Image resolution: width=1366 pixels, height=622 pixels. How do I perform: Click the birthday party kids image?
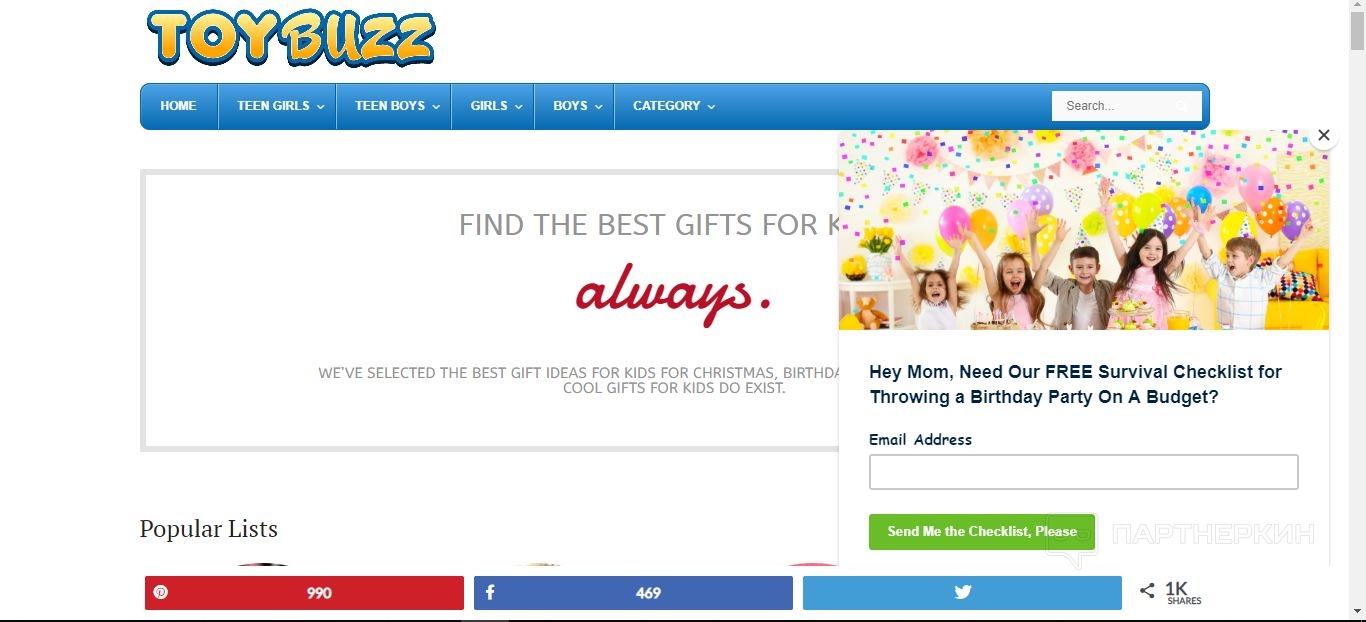(x=1084, y=230)
